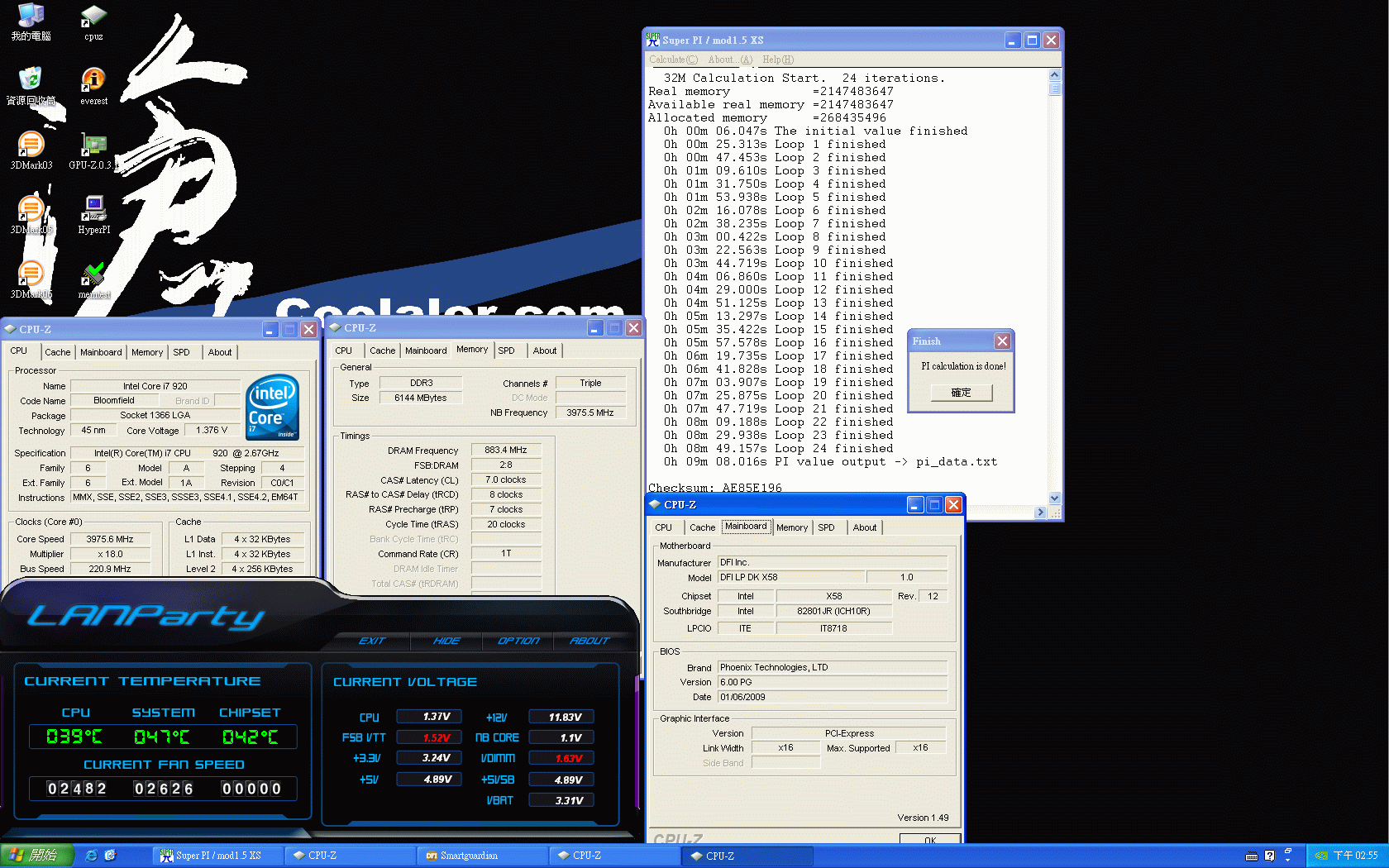Open the About menu in Super PI
This screenshot has height=868, width=1389.
point(730,60)
